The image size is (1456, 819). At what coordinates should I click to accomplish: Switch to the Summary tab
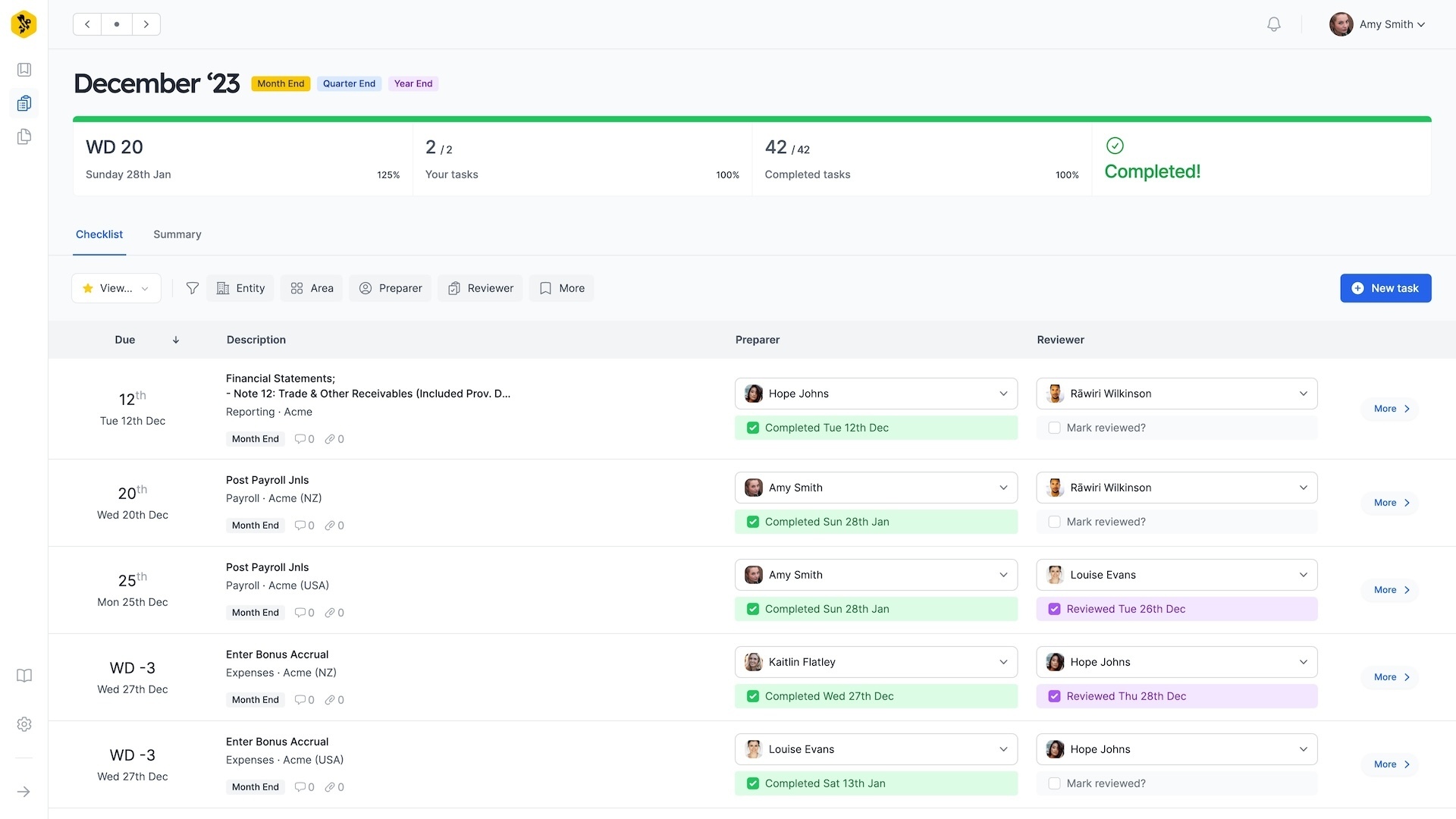click(177, 234)
